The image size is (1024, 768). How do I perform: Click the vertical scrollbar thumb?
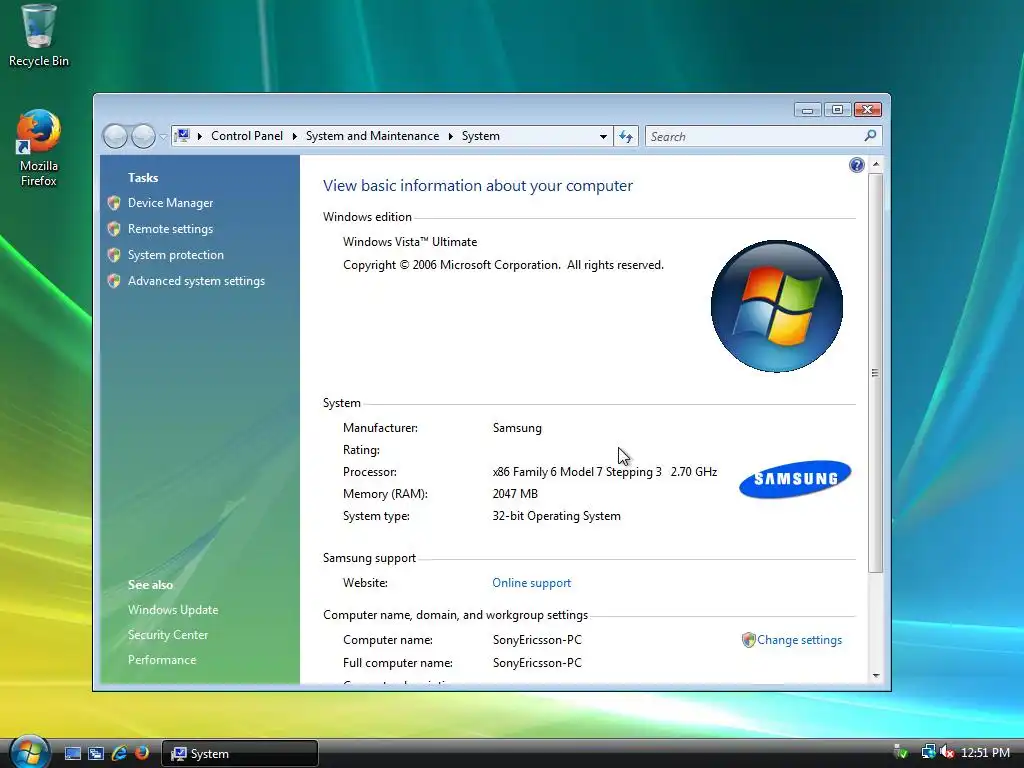click(x=876, y=373)
